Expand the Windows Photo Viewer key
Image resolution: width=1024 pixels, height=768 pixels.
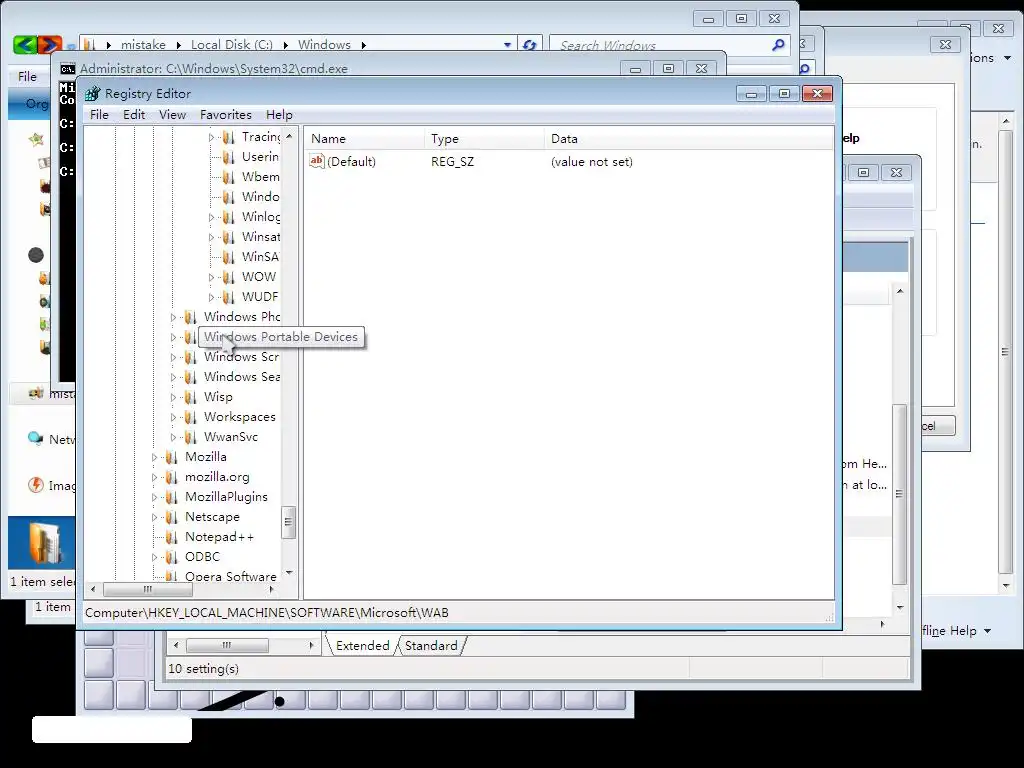[173, 317]
